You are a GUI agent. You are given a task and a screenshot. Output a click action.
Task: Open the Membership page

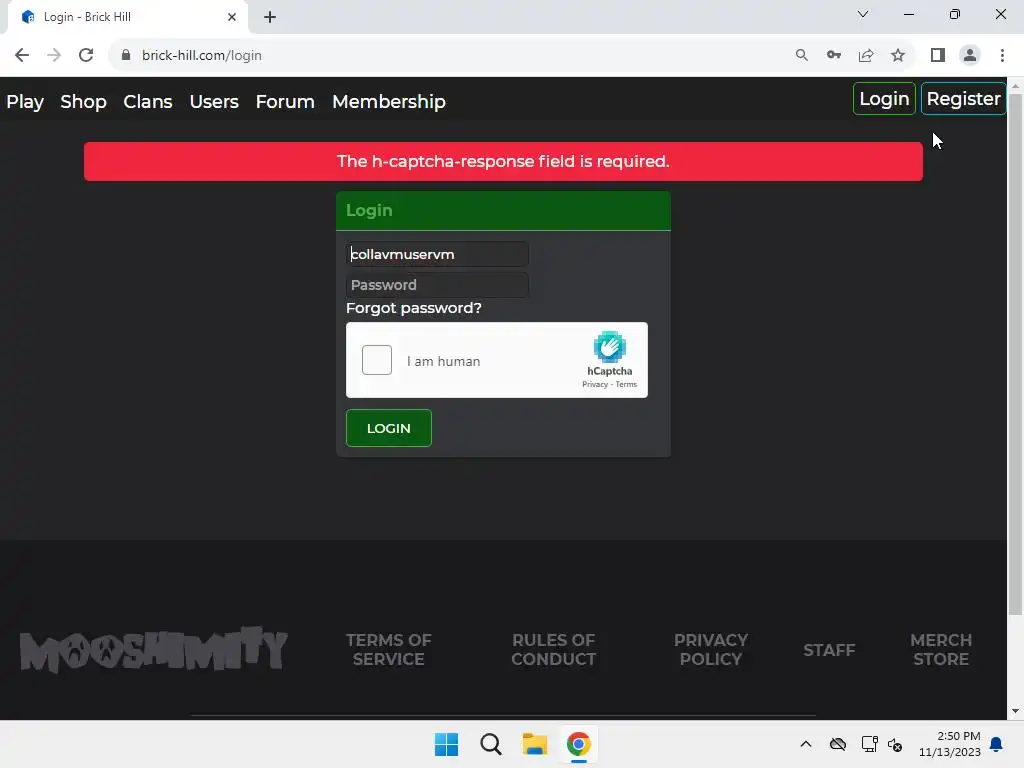click(389, 102)
